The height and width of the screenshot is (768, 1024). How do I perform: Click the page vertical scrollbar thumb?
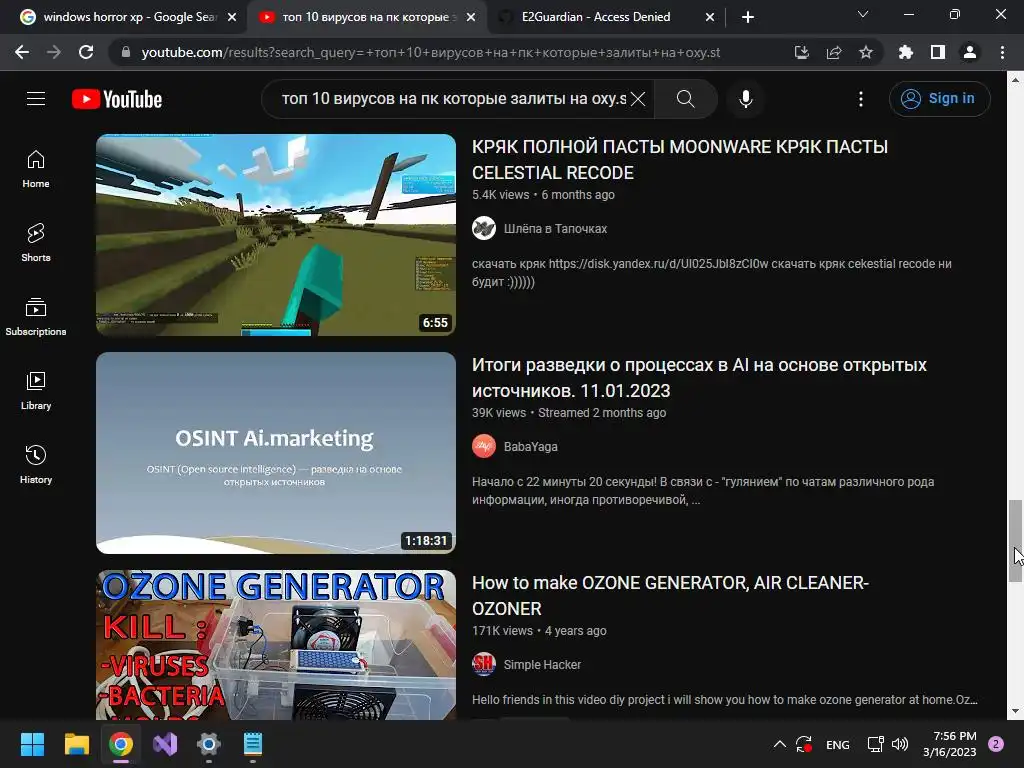click(x=1015, y=541)
